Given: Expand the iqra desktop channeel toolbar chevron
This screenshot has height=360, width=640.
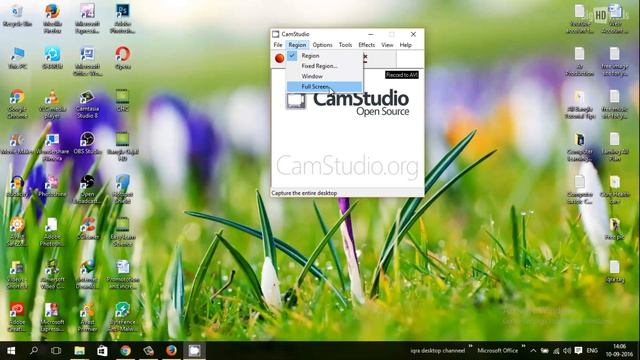Looking at the screenshot, I should tap(470, 347).
